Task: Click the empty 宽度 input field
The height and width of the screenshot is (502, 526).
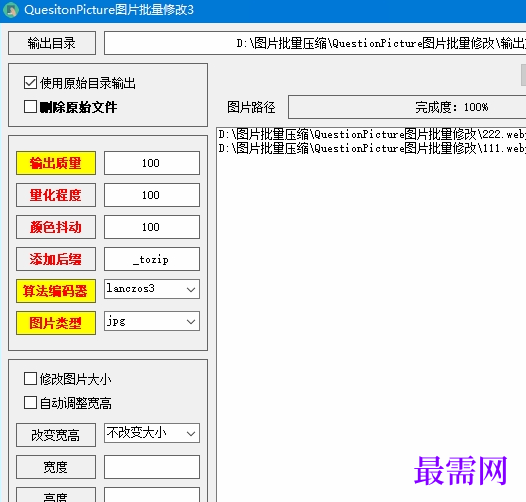Action: 152,467
